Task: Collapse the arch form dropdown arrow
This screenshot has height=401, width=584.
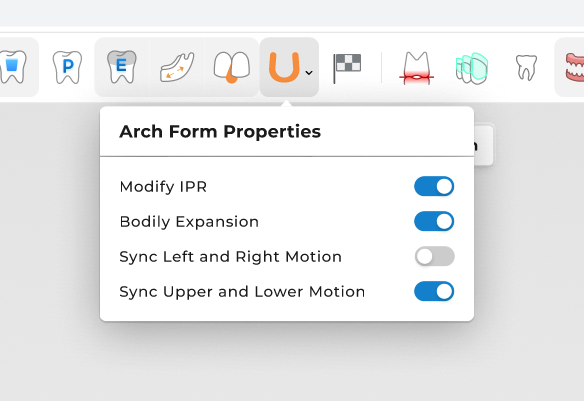Action: tap(309, 73)
